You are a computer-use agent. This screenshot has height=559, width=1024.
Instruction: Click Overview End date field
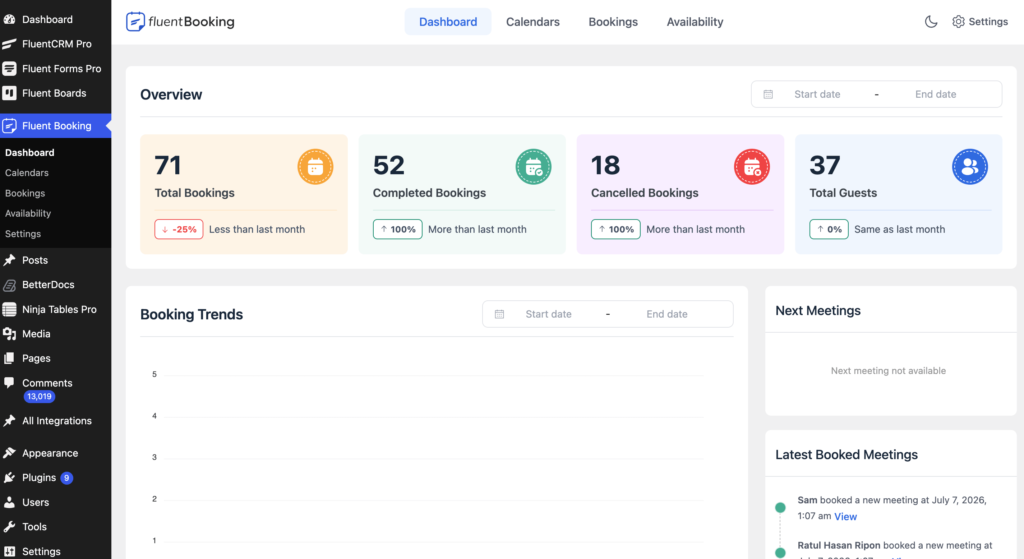tap(935, 94)
